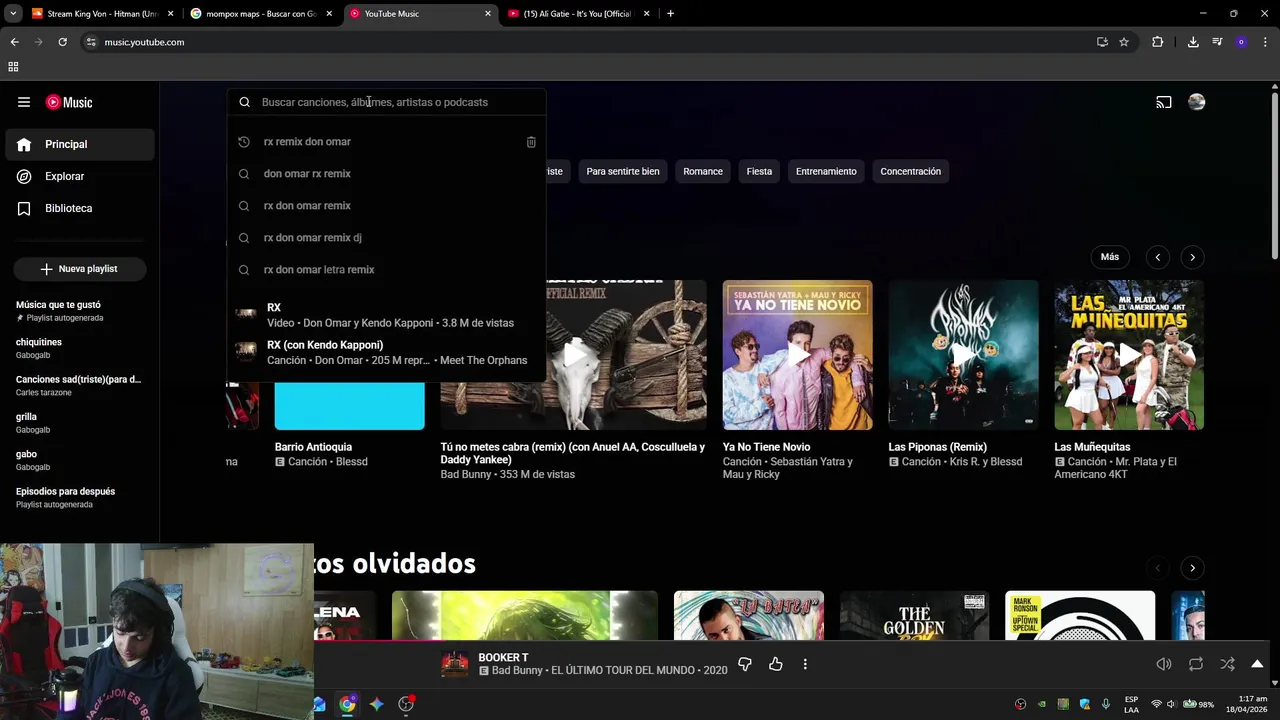The height and width of the screenshot is (720, 1280).
Task: Play 'Ya No Tiene Novio' thumbnail
Action: pos(798,355)
